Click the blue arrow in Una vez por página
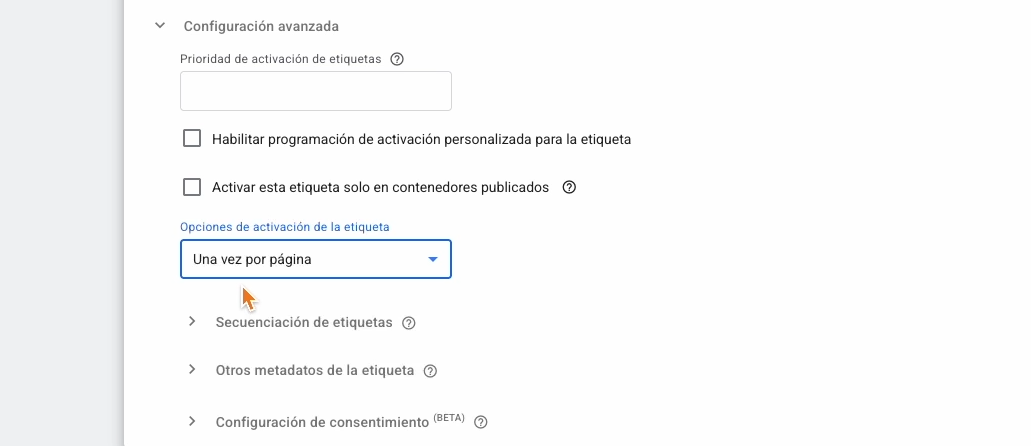The width and height of the screenshot is (1031, 446). (x=433, y=259)
